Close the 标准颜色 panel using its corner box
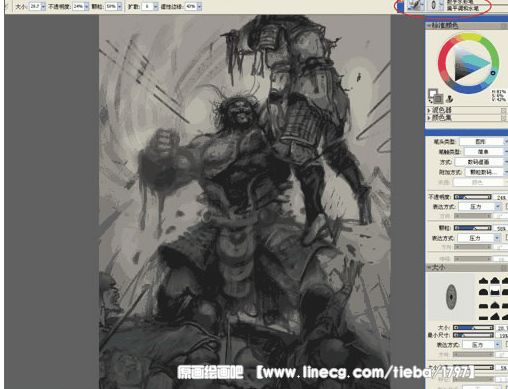Image resolution: width=508 pixels, height=389 pixels. [x=504, y=26]
